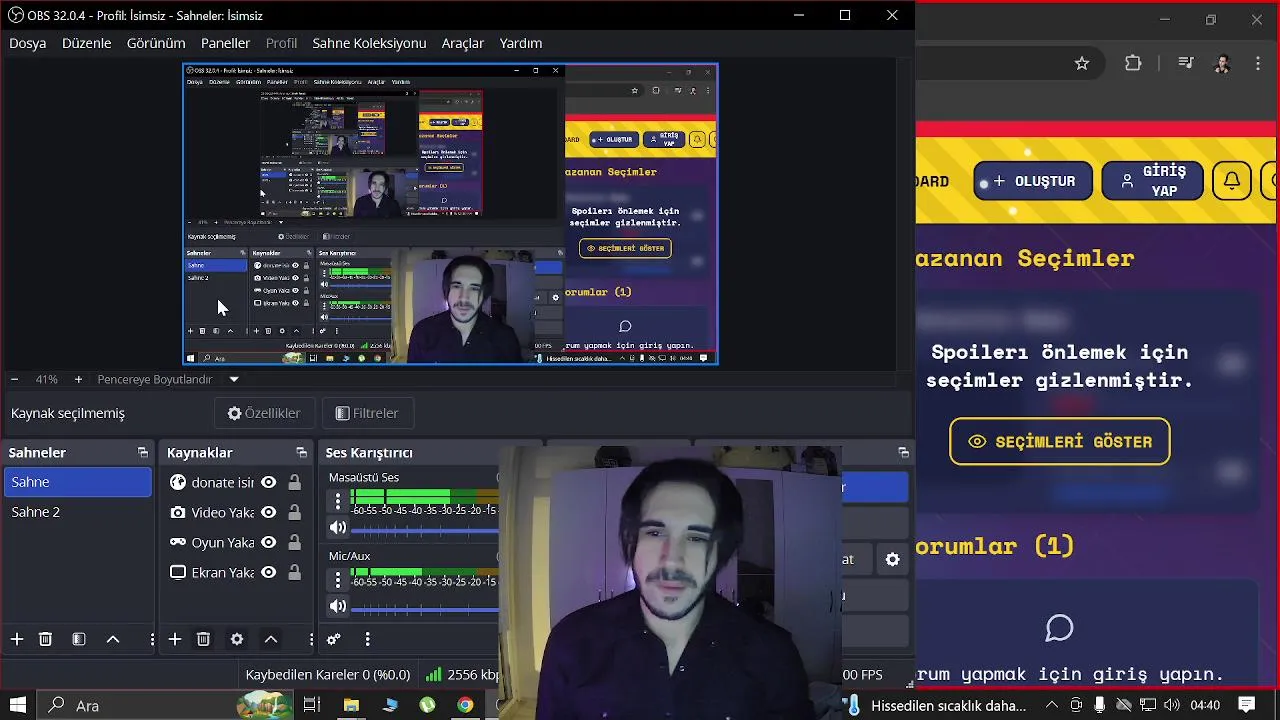The width and height of the screenshot is (1280, 720).
Task: Toggle lock on Ekran Yaka source
Action: click(x=294, y=572)
